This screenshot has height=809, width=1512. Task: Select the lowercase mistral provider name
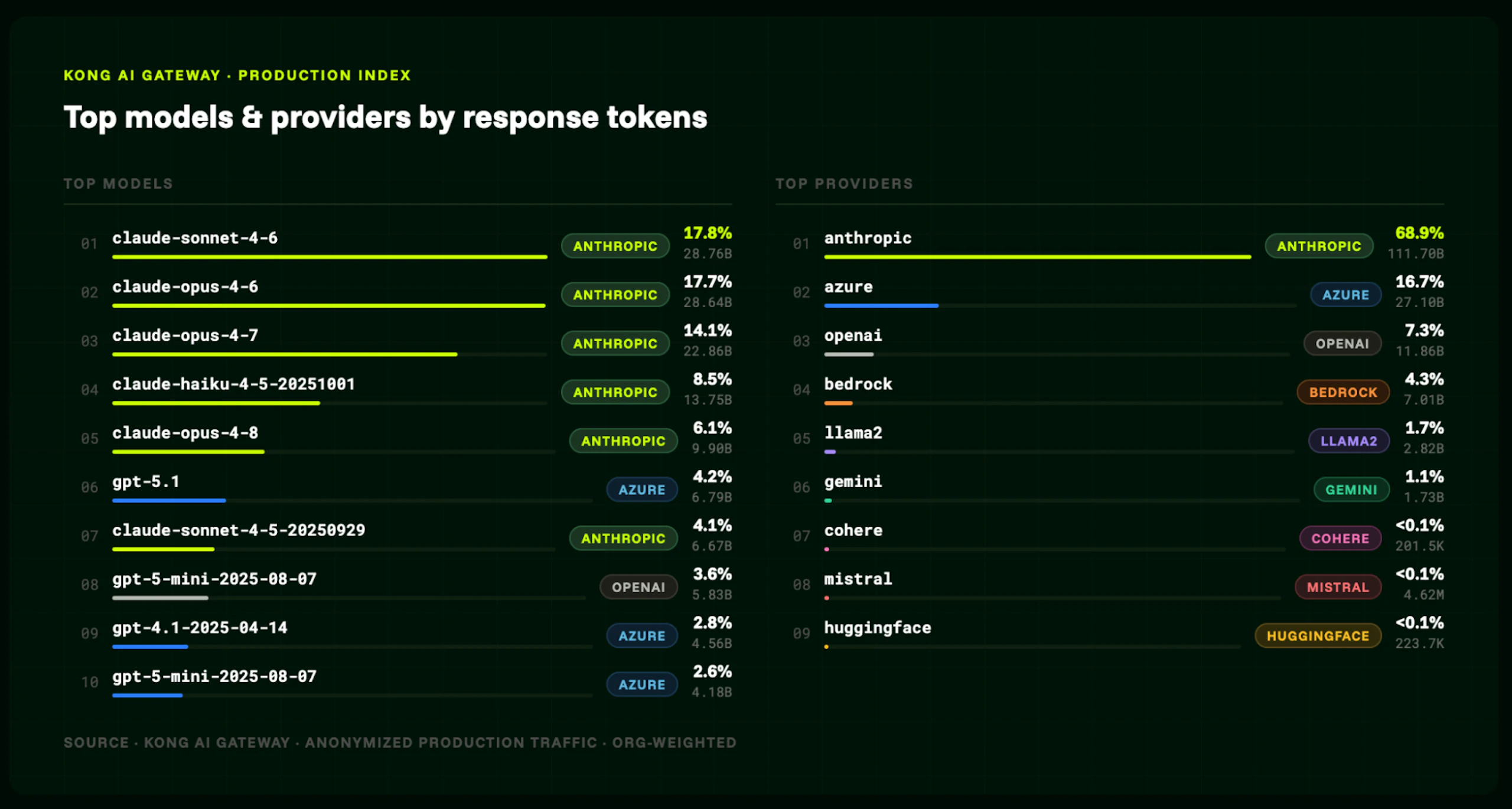coord(858,579)
